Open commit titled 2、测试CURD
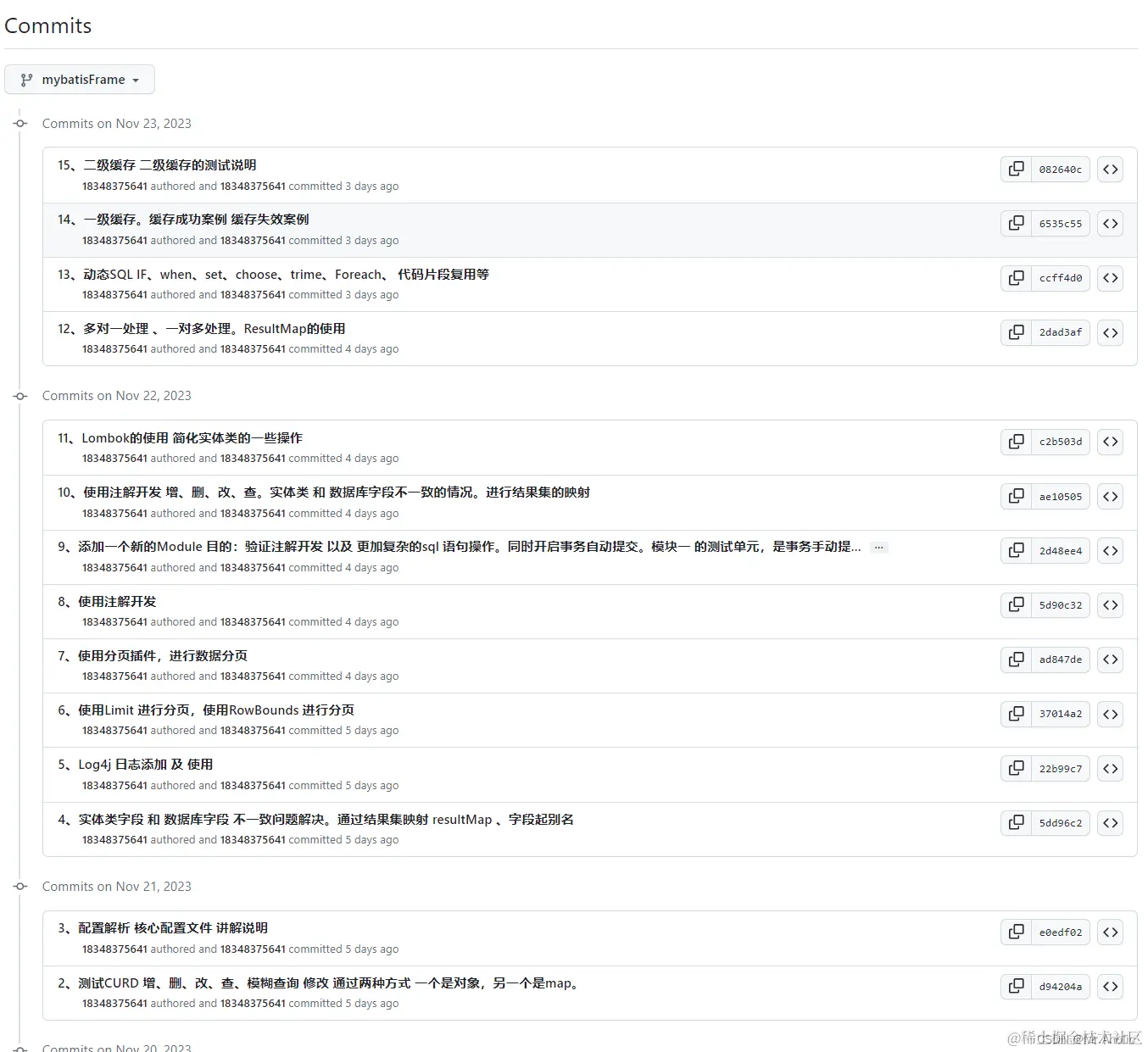Image resolution: width=1148 pixels, height=1052 pixels. (x=320, y=983)
